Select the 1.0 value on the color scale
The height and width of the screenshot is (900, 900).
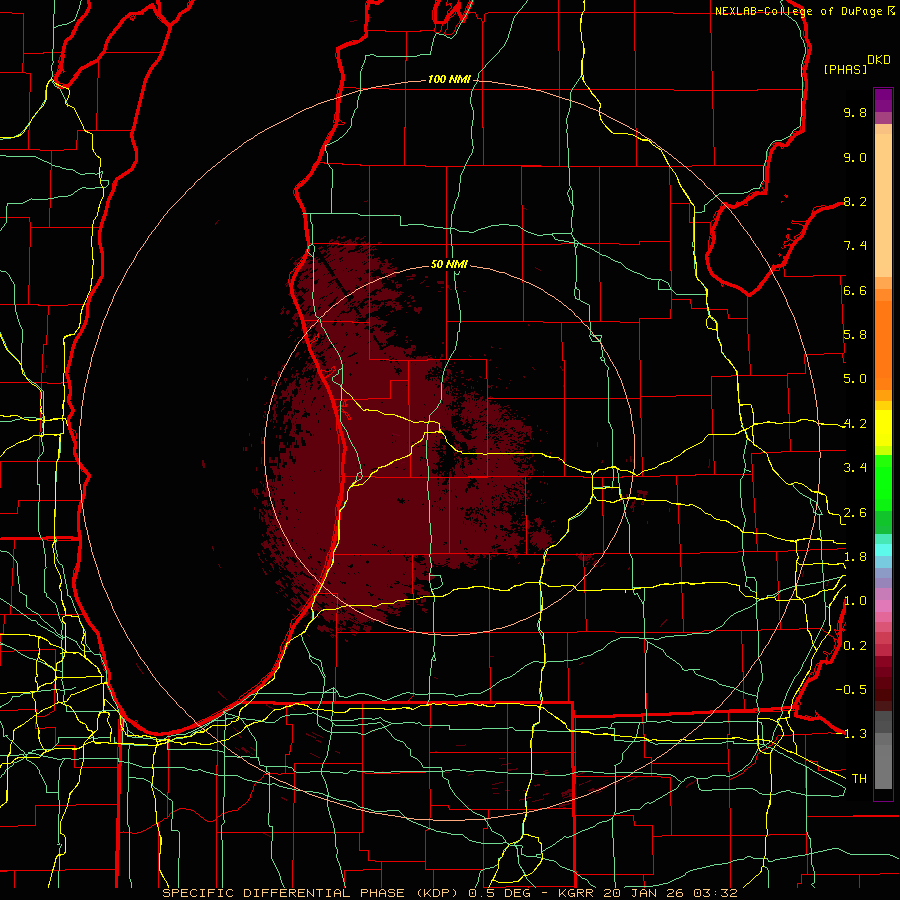click(x=855, y=601)
